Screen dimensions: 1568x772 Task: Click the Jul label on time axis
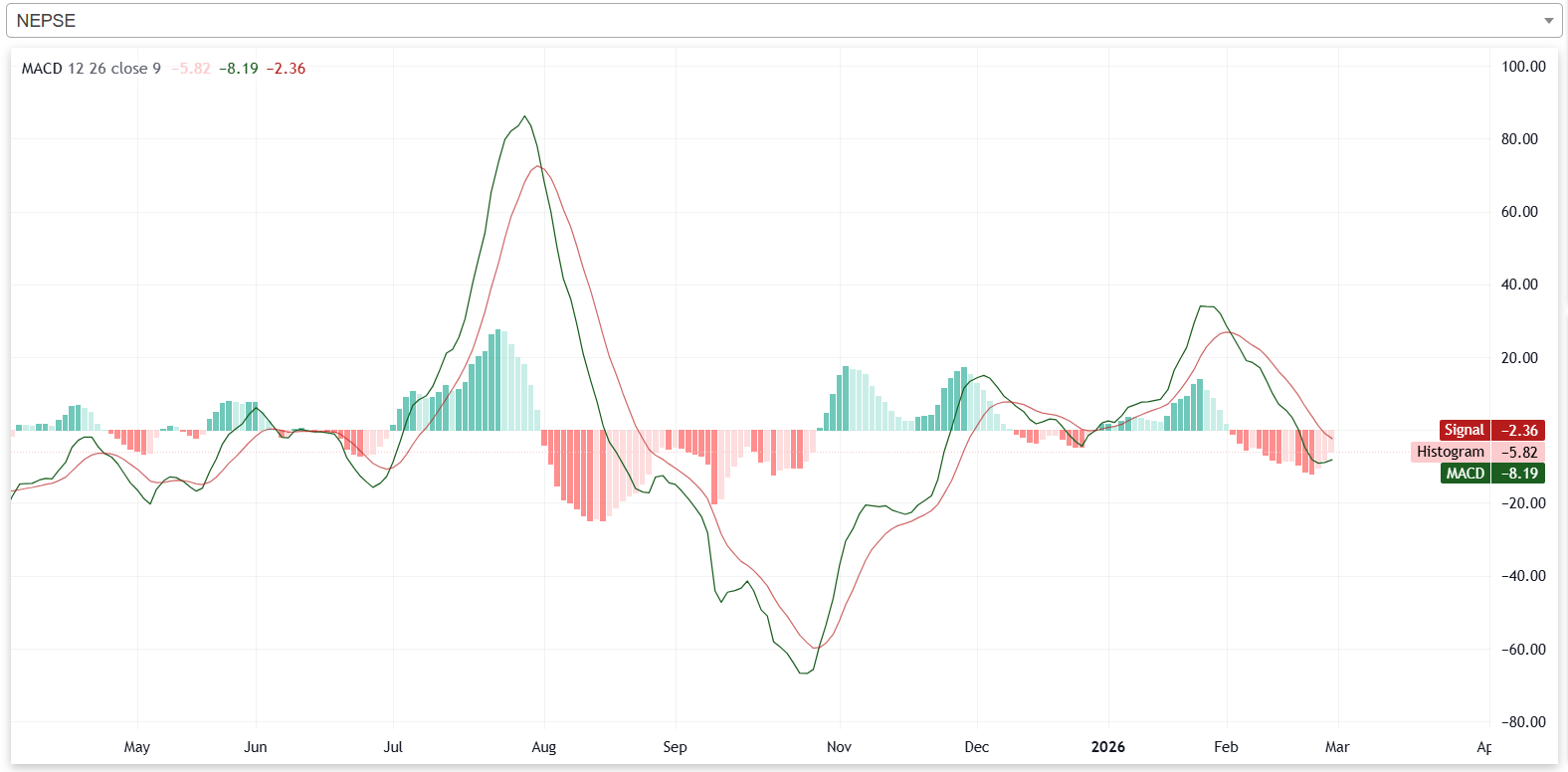coord(393,747)
